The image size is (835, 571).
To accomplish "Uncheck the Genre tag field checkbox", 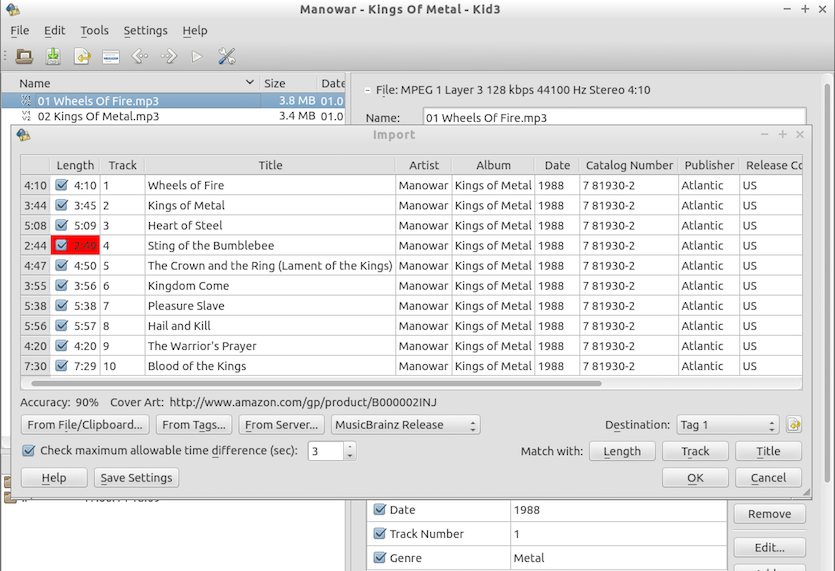I will [x=379, y=558].
